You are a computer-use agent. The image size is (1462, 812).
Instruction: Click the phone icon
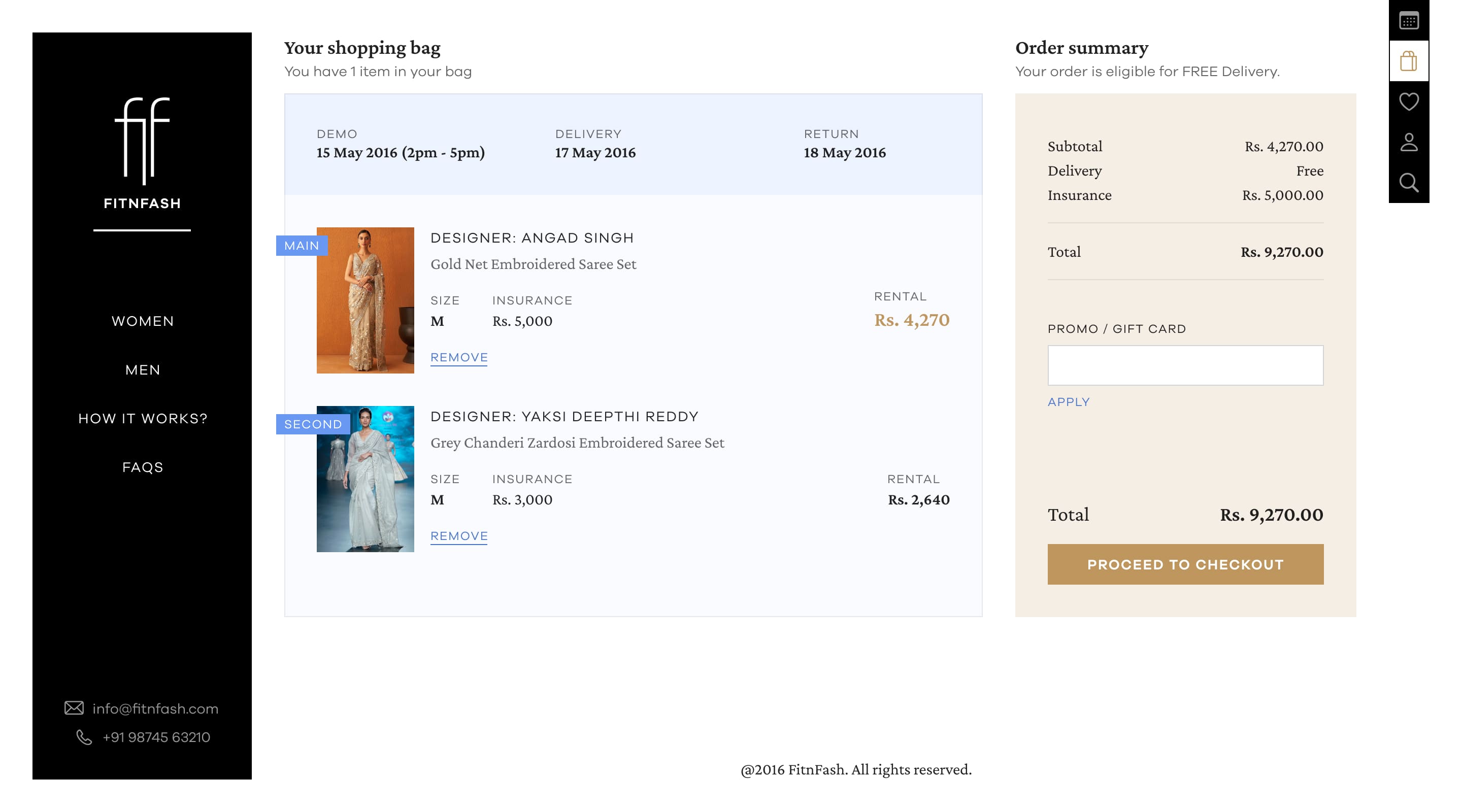(x=84, y=736)
